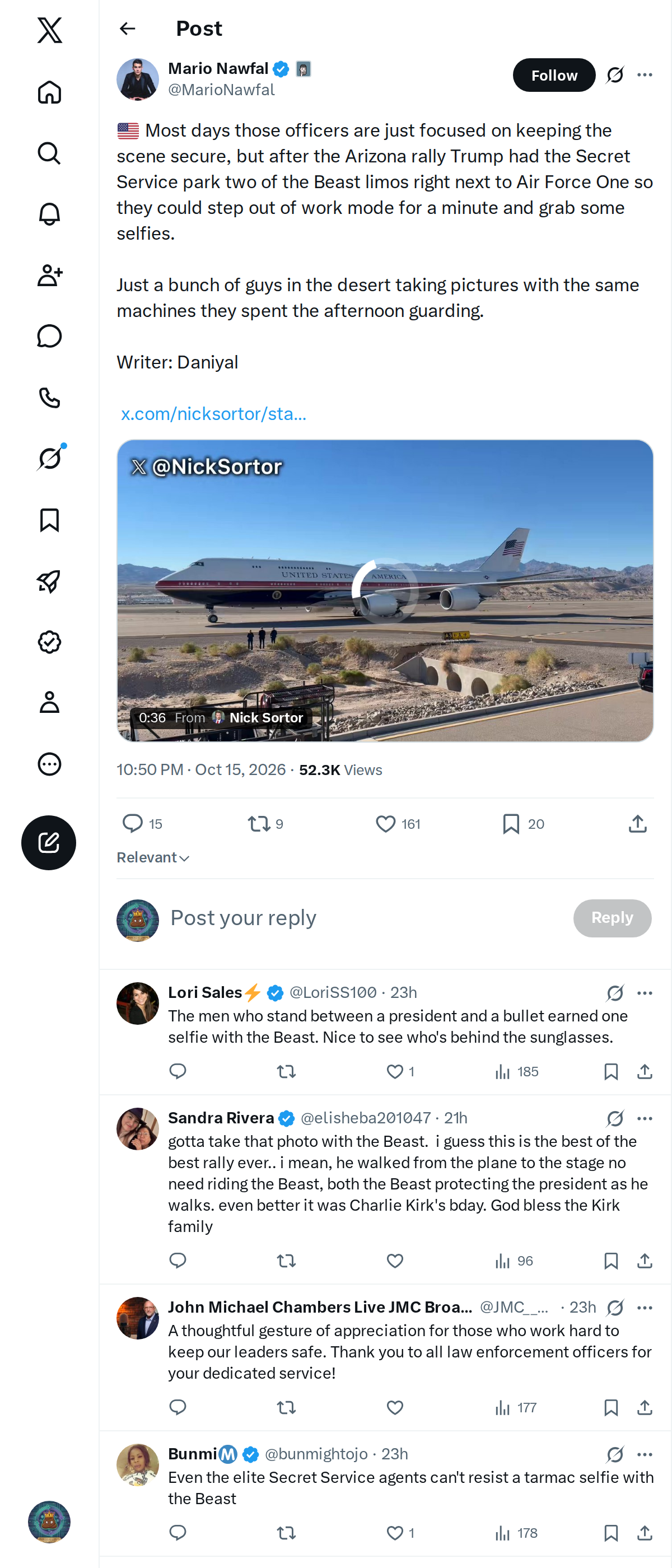This screenshot has height=1568, width=672.
Task: Open more options on Lori Sales reply
Action: click(645, 993)
